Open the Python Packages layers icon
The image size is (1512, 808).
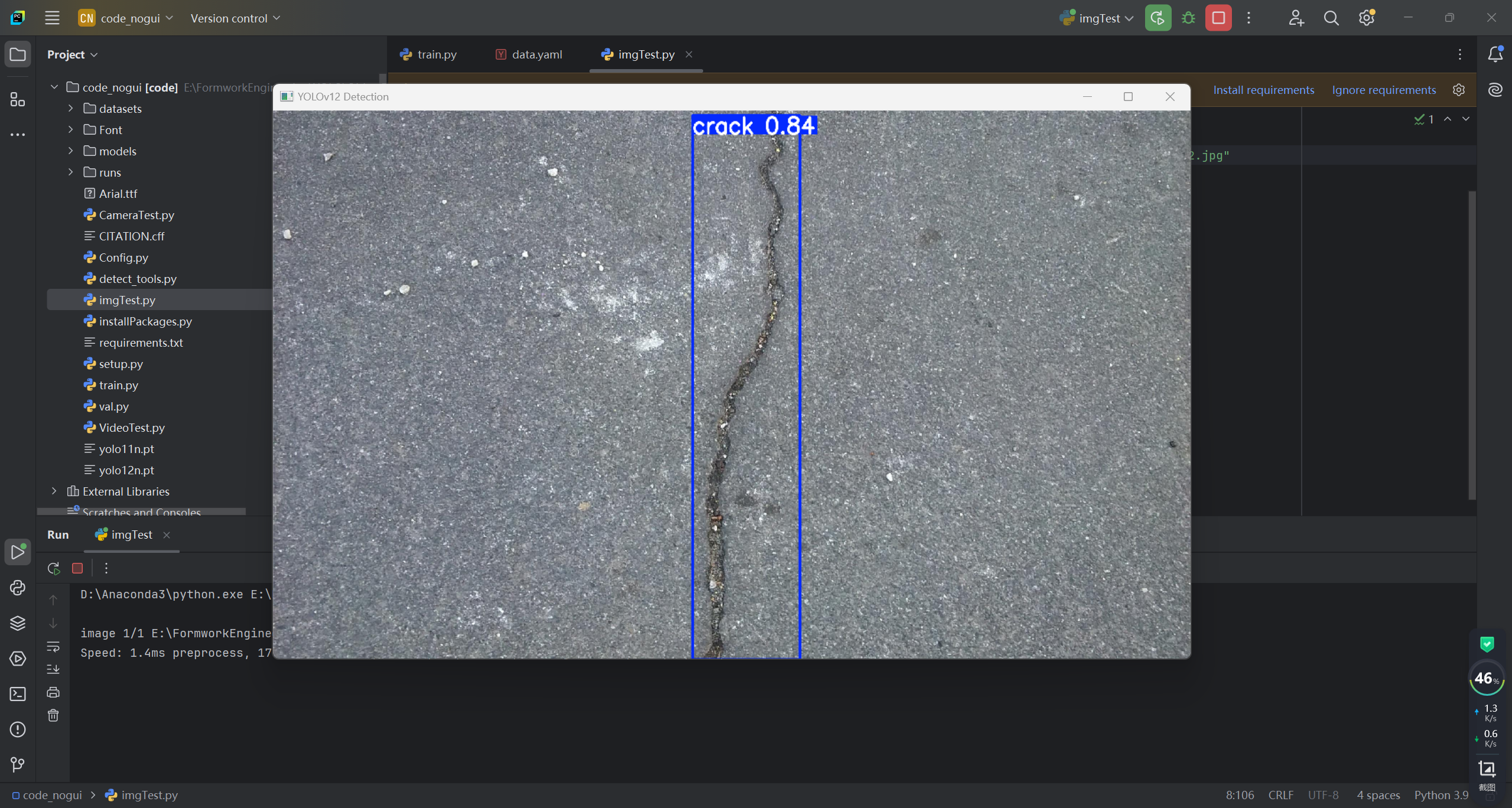pyautogui.click(x=18, y=623)
